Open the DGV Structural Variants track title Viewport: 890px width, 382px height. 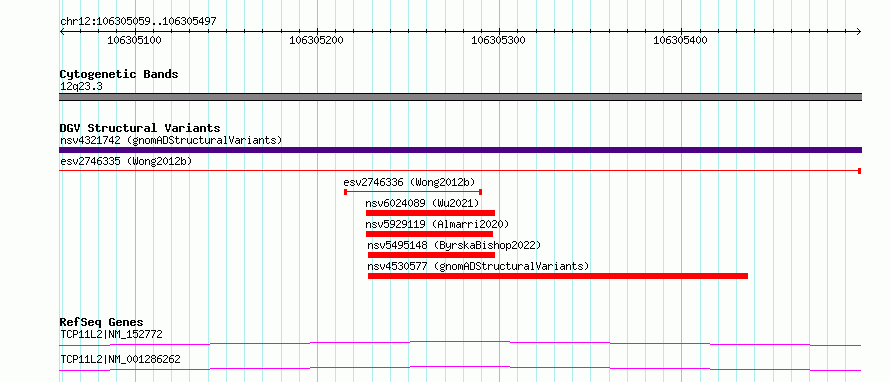pyautogui.click(x=140, y=128)
